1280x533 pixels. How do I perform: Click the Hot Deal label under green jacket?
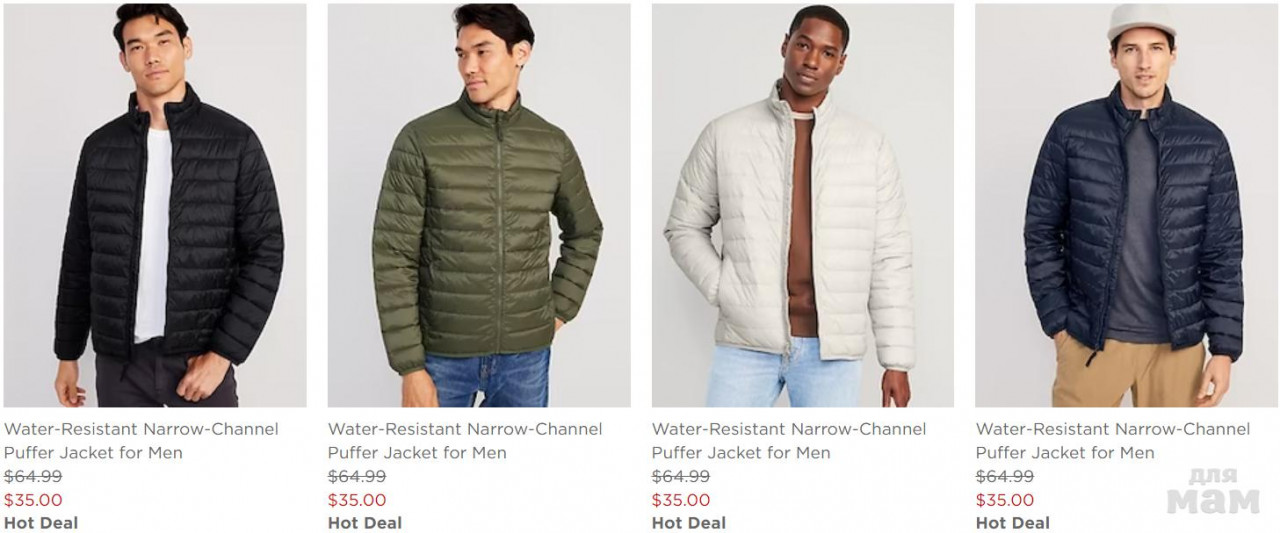(x=365, y=523)
